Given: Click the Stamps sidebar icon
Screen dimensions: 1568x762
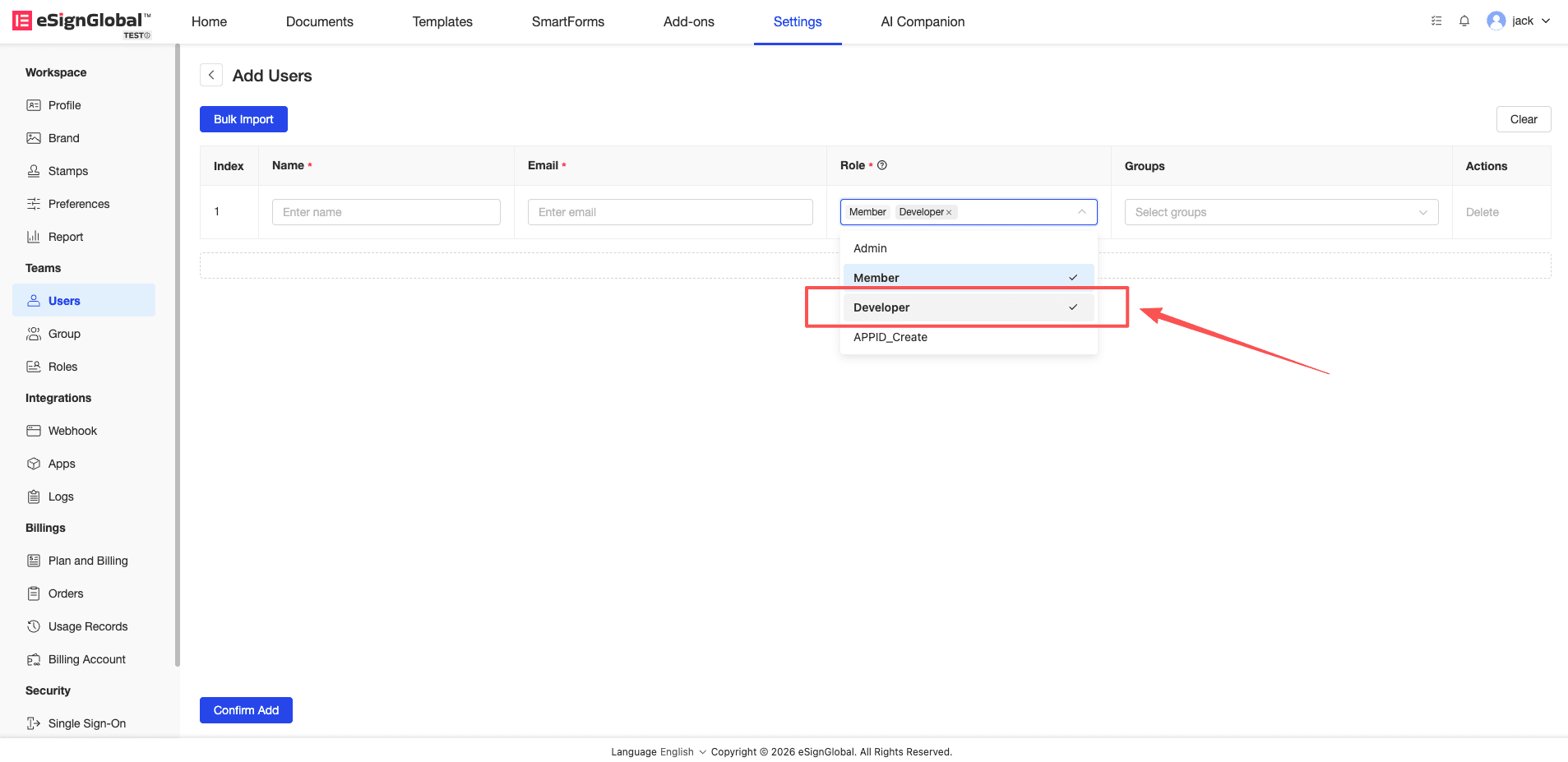Looking at the screenshot, I should 34,171.
